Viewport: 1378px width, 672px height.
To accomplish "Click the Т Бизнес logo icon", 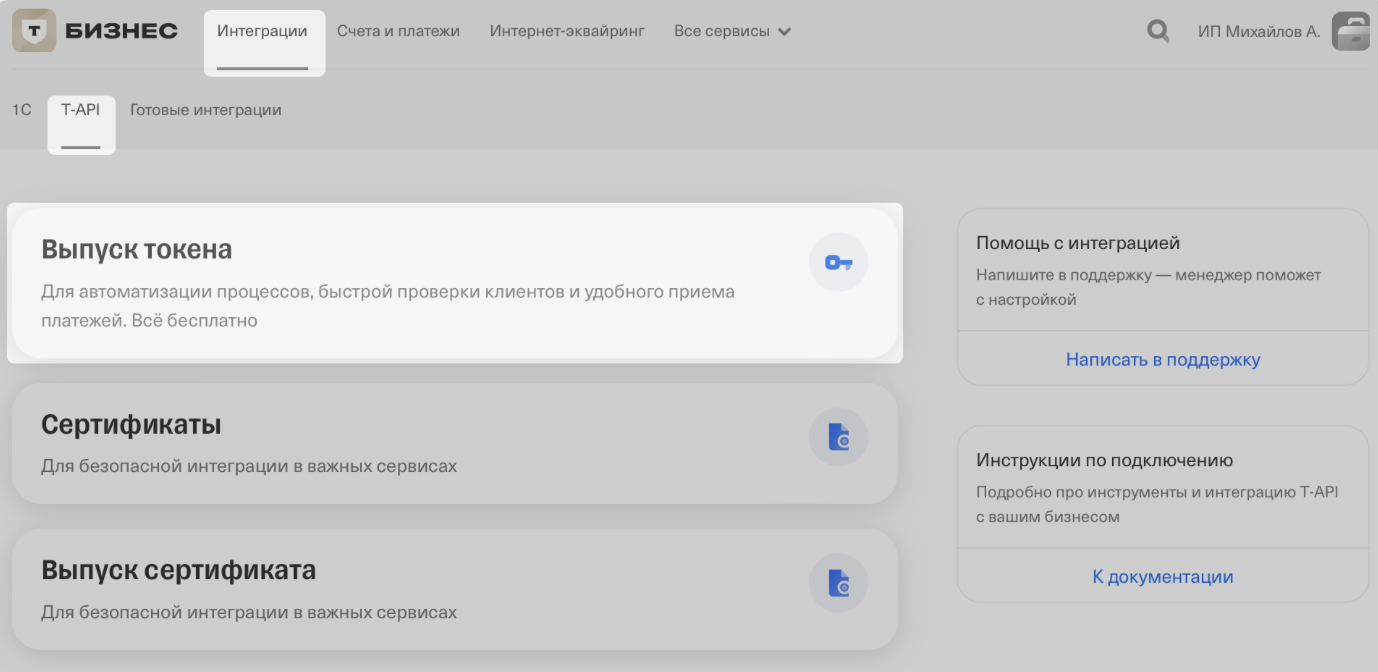I will [x=34, y=30].
